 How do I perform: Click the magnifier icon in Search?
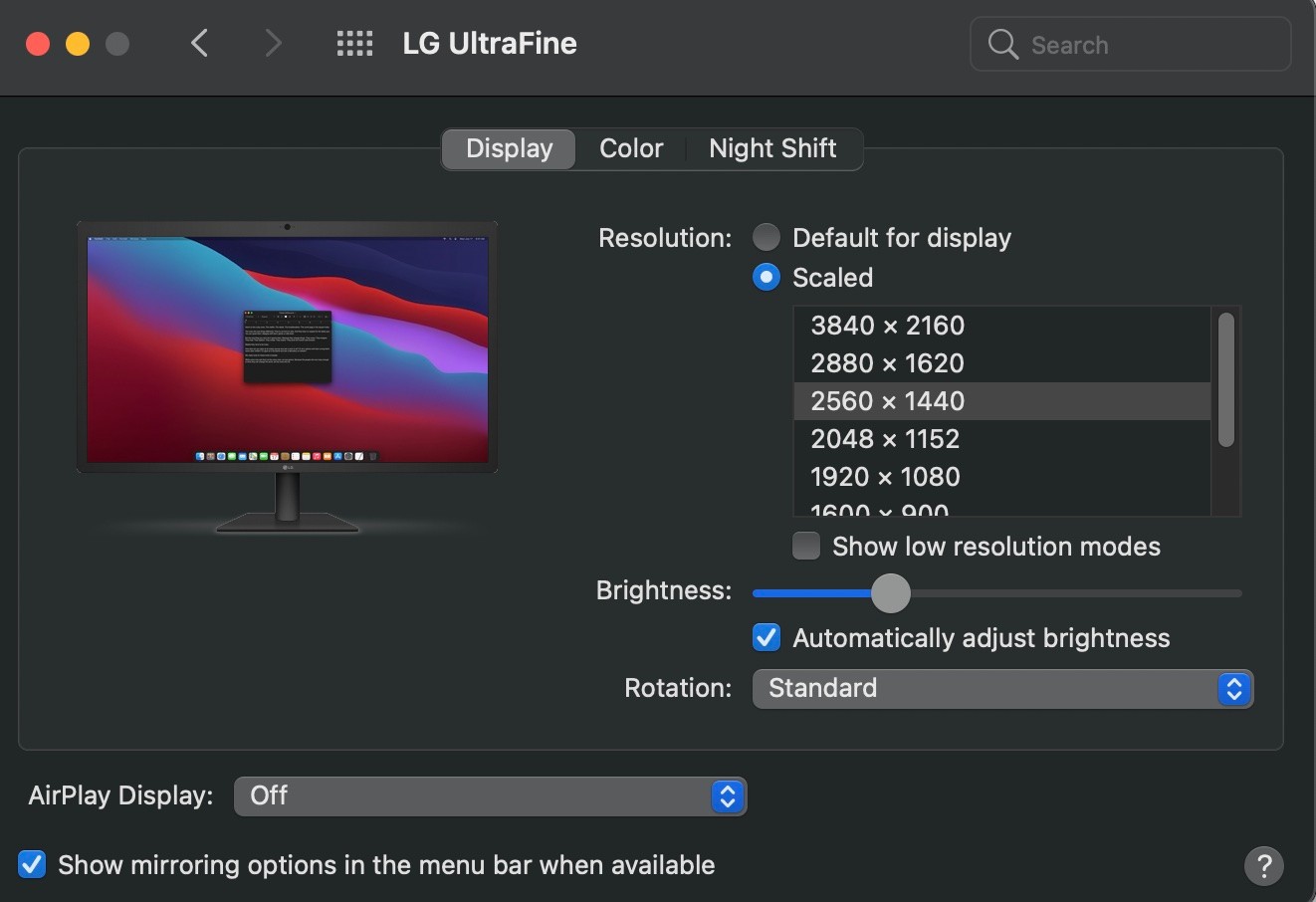tap(1002, 45)
